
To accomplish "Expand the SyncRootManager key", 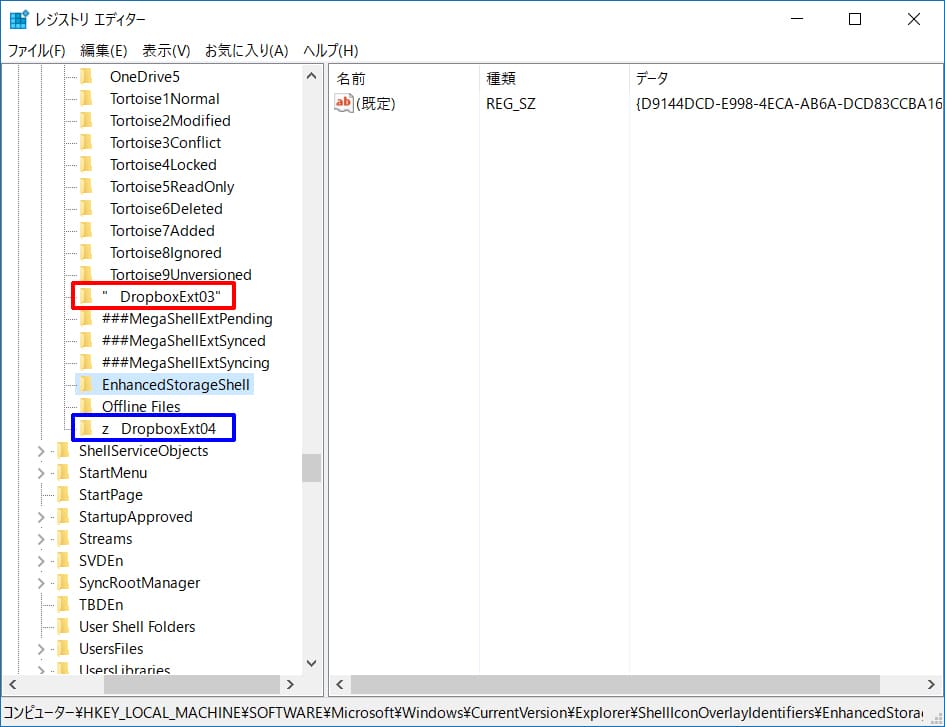I will point(40,583).
